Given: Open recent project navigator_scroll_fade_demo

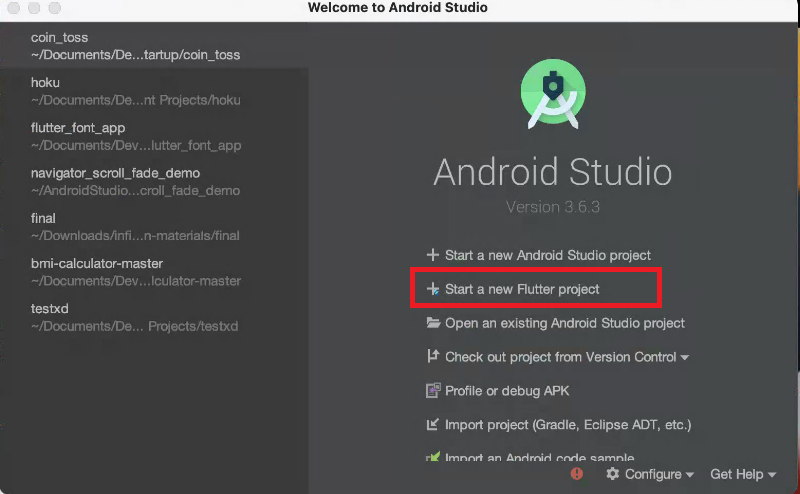Looking at the screenshot, I should click(154, 181).
